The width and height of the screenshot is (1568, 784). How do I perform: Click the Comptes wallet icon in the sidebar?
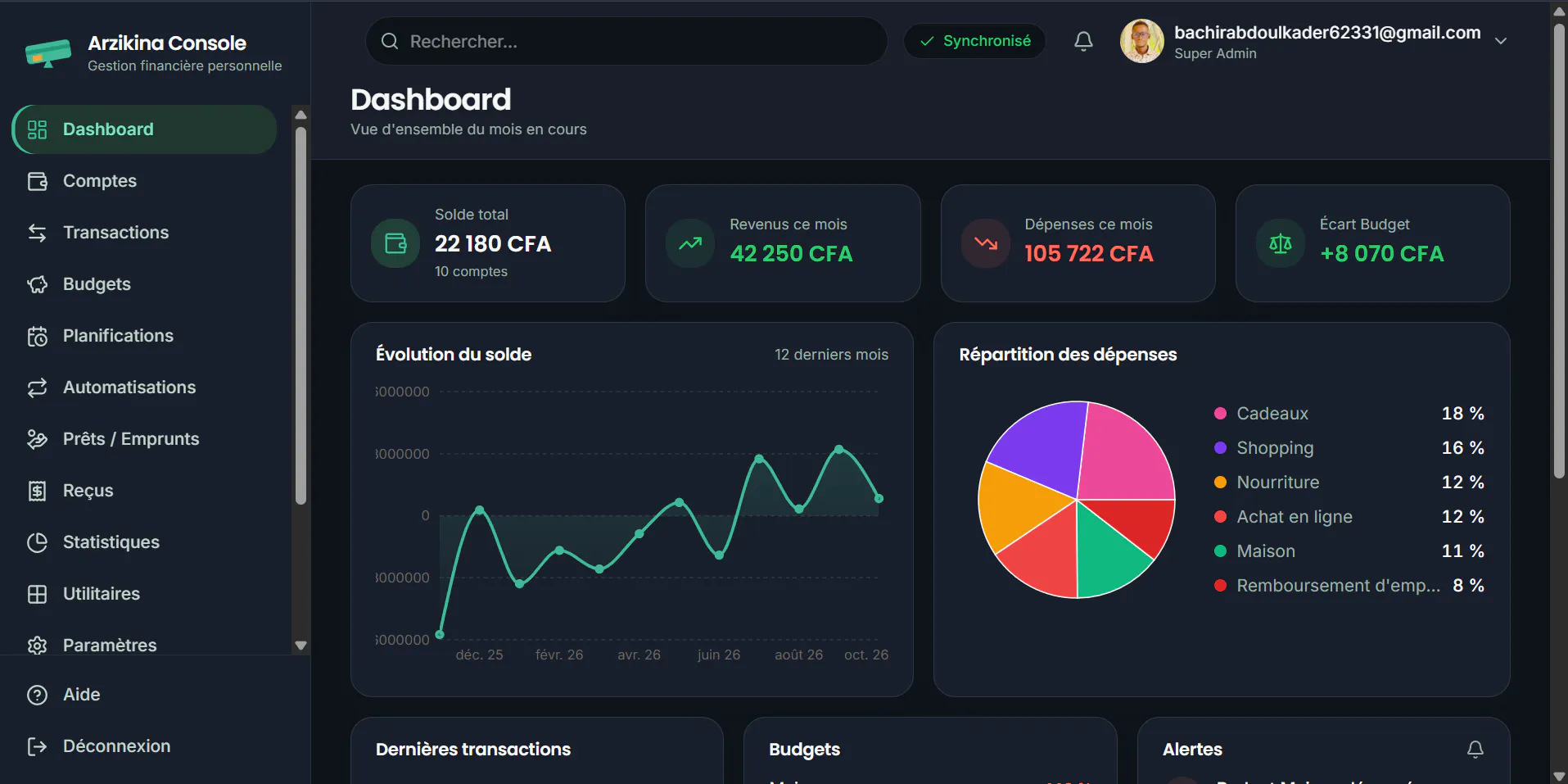pos(38,181)
